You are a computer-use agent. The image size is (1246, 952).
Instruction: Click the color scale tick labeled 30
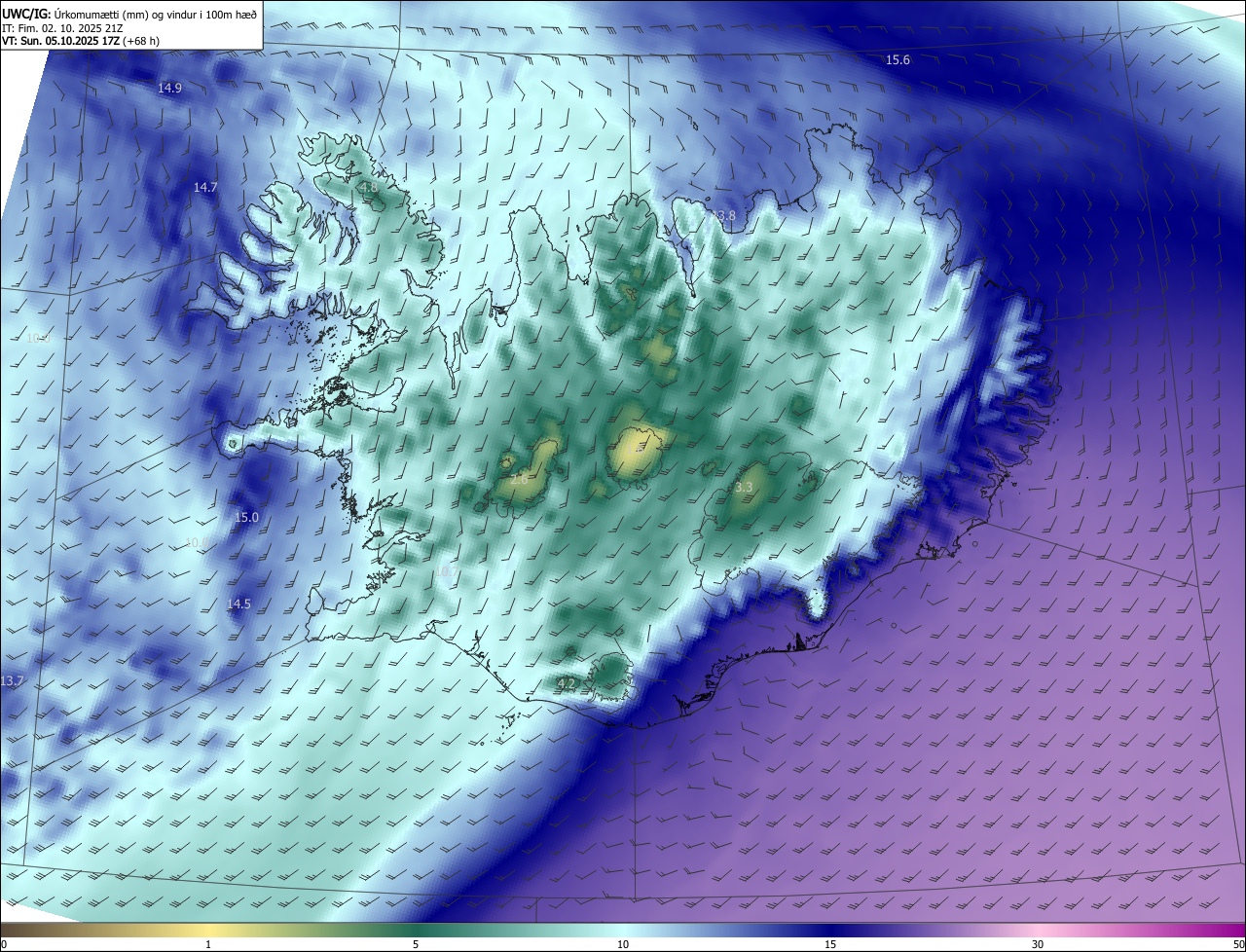click(1038, 944)
